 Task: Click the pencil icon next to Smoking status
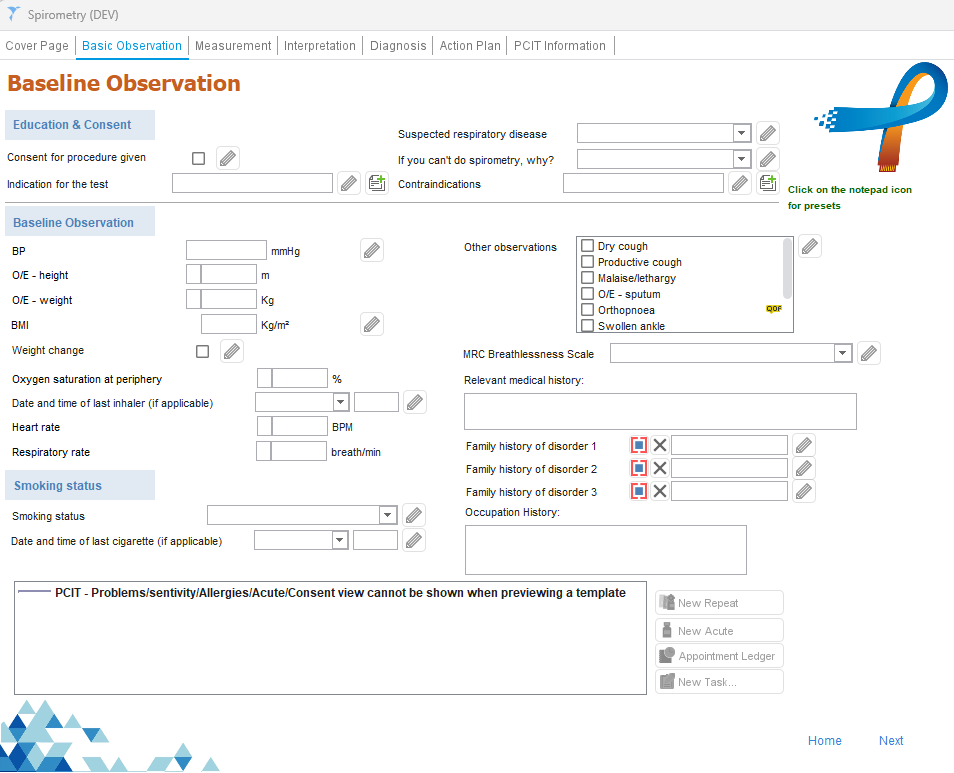tap(414, 515)
